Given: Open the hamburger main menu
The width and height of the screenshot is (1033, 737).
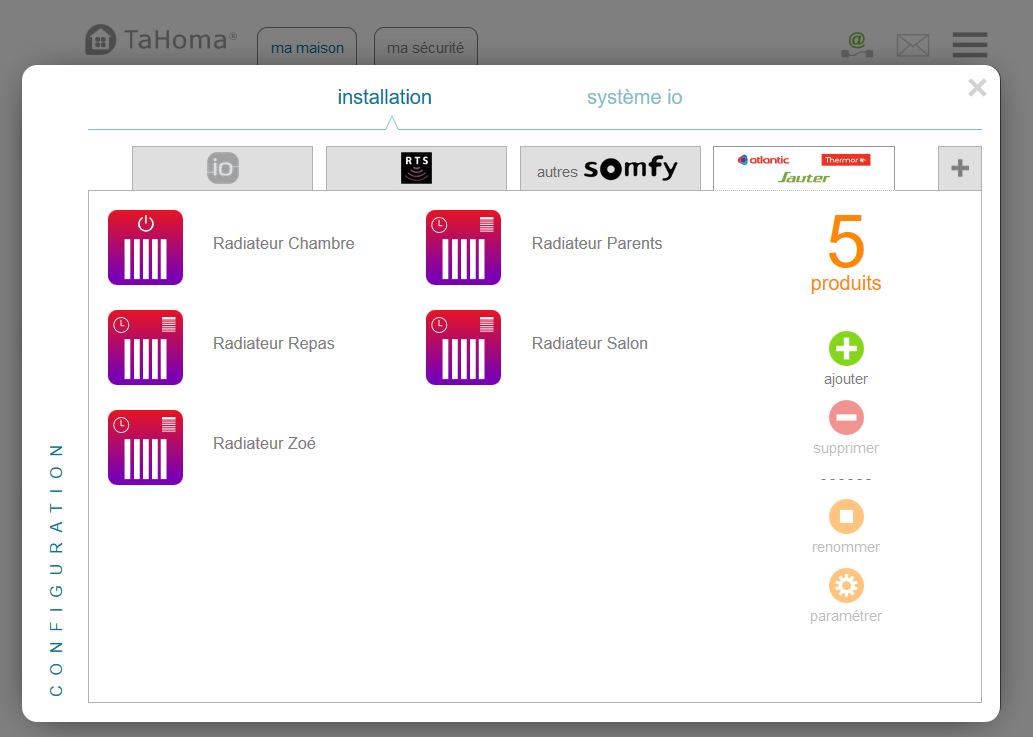Looking at the screenshot, I should [969, 45].
